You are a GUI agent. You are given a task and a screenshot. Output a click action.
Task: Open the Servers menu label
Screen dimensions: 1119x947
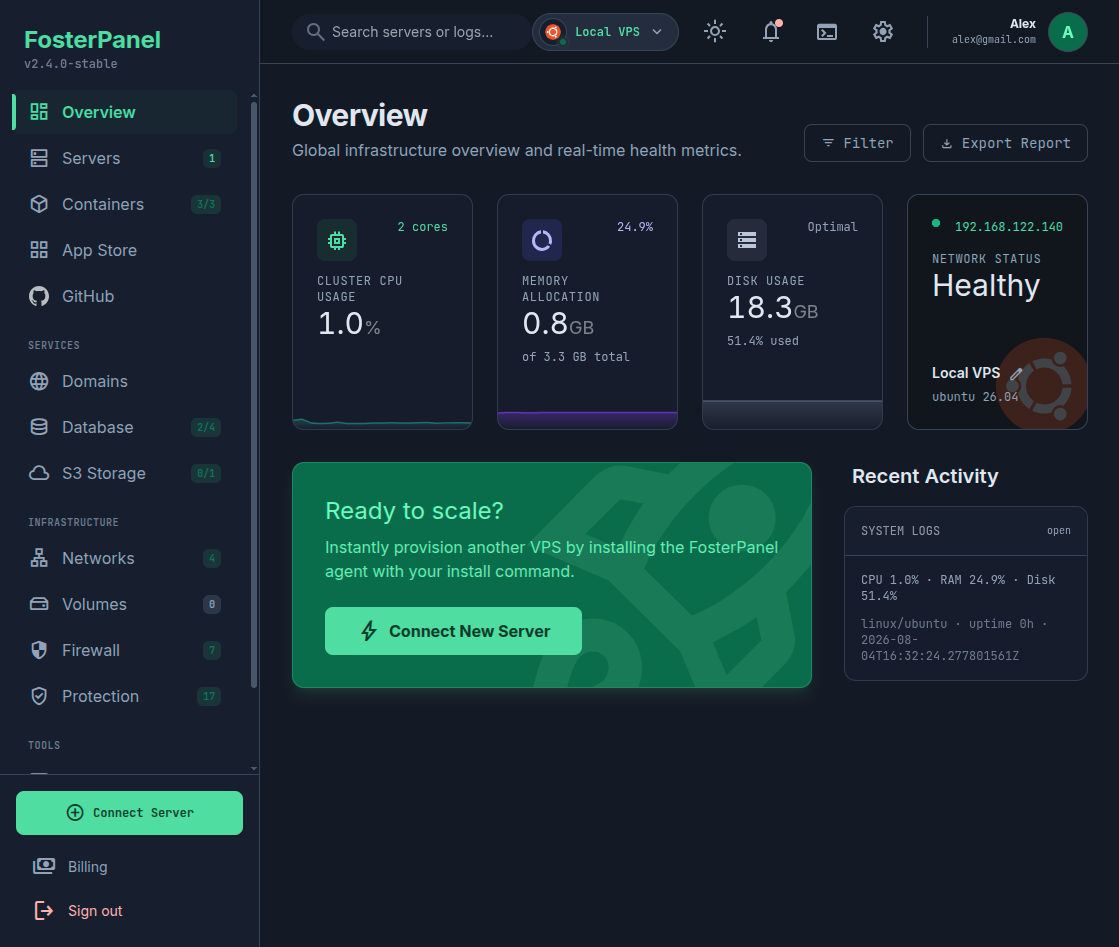[91, 158]
